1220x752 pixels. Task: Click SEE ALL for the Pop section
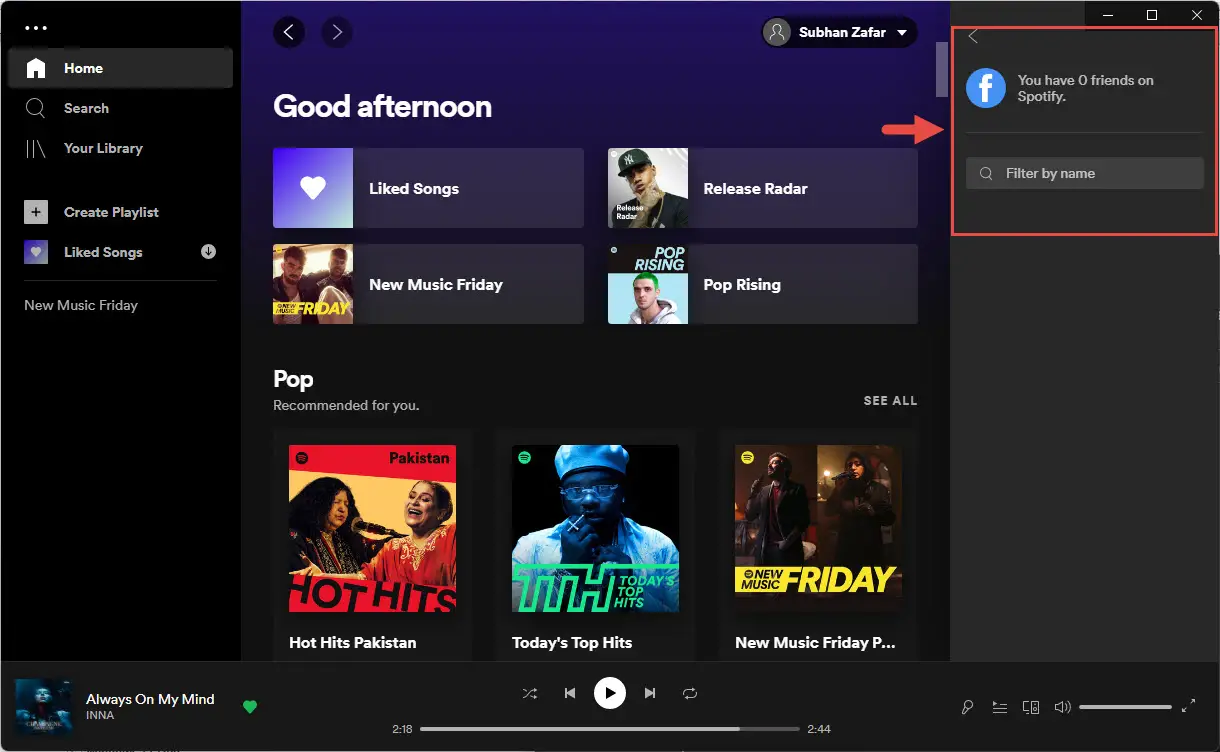(x=890, y=400)
